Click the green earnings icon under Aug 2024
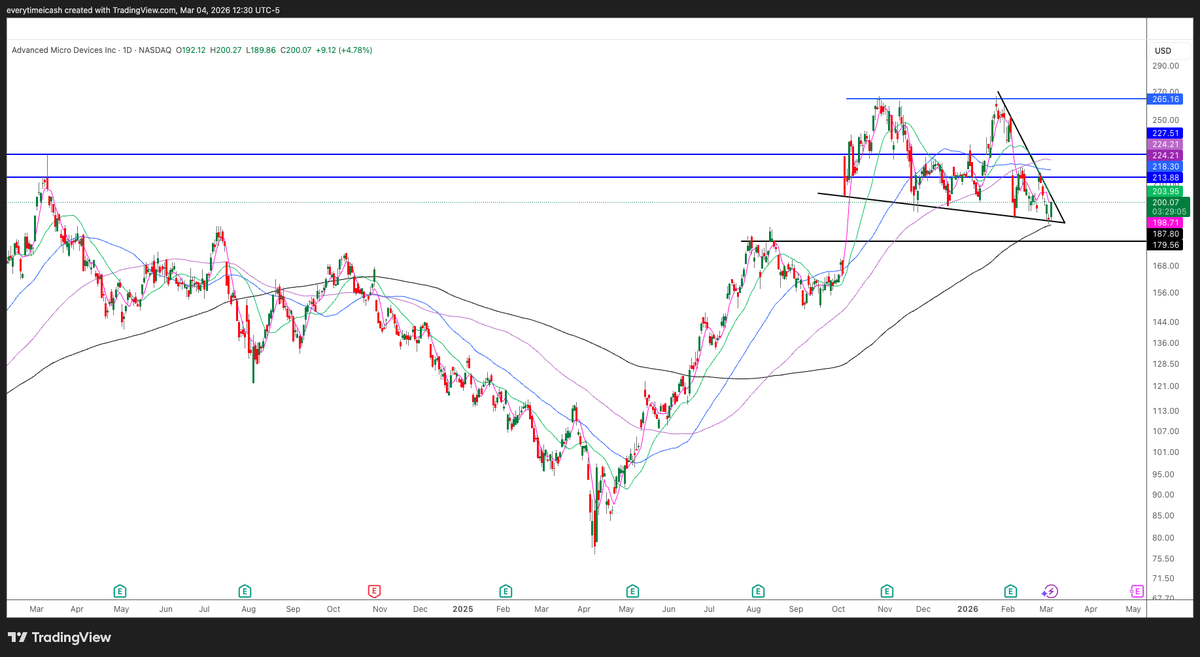Viewport: 1200px width, 657px height. click(244, 591)
